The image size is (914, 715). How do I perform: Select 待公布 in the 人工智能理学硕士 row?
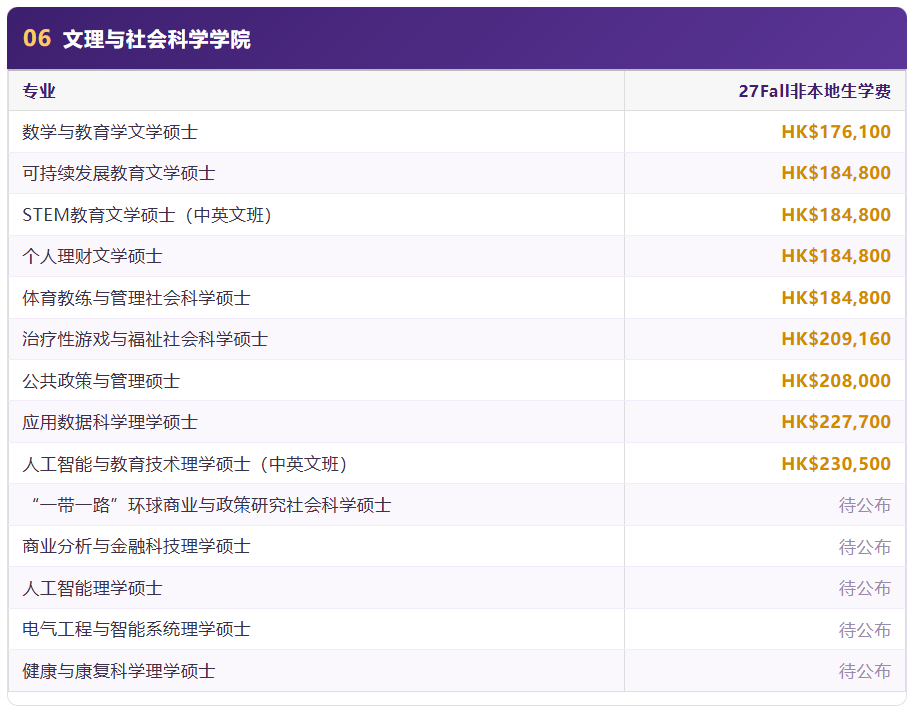[x=864, y=588]
